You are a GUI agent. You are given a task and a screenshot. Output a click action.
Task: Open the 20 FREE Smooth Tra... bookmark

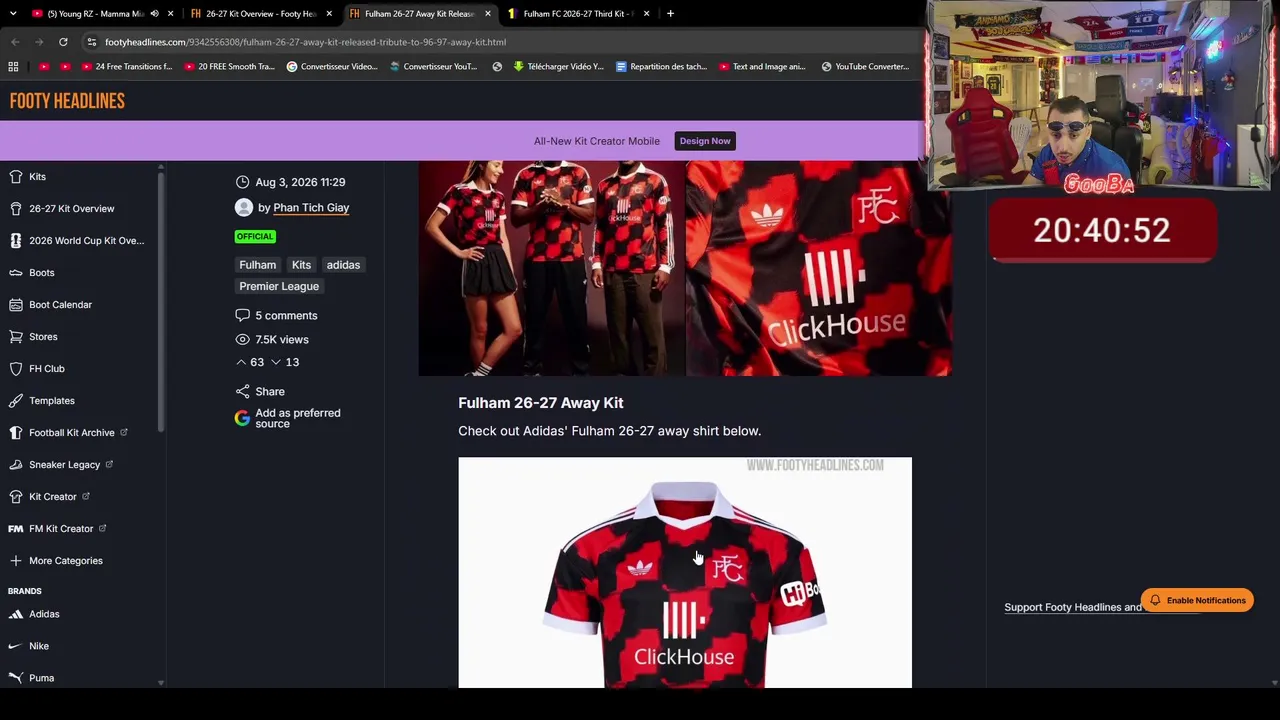229,67
